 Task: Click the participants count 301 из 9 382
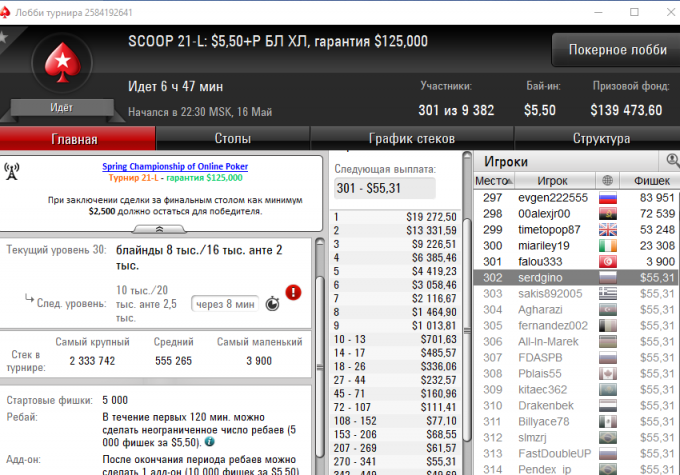point(456,110)
